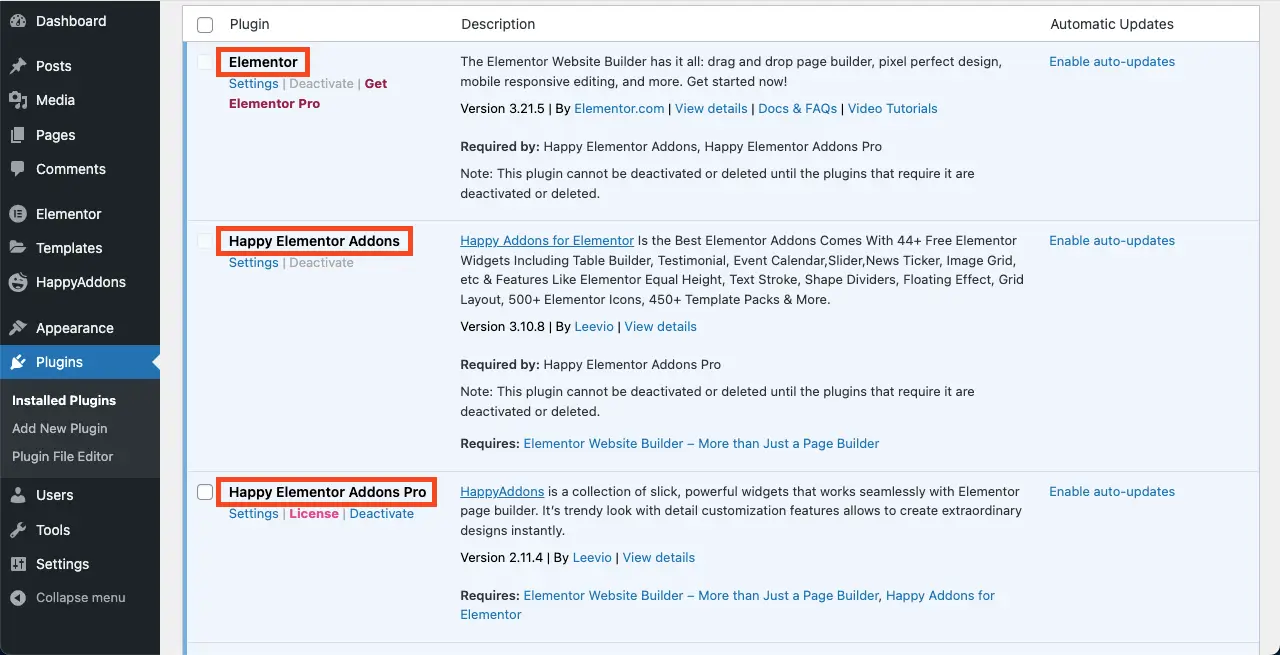Screen dimensions: 1280x655
Task: Click the Elementor logo icon in sidebar
Action: pos(18,214)
